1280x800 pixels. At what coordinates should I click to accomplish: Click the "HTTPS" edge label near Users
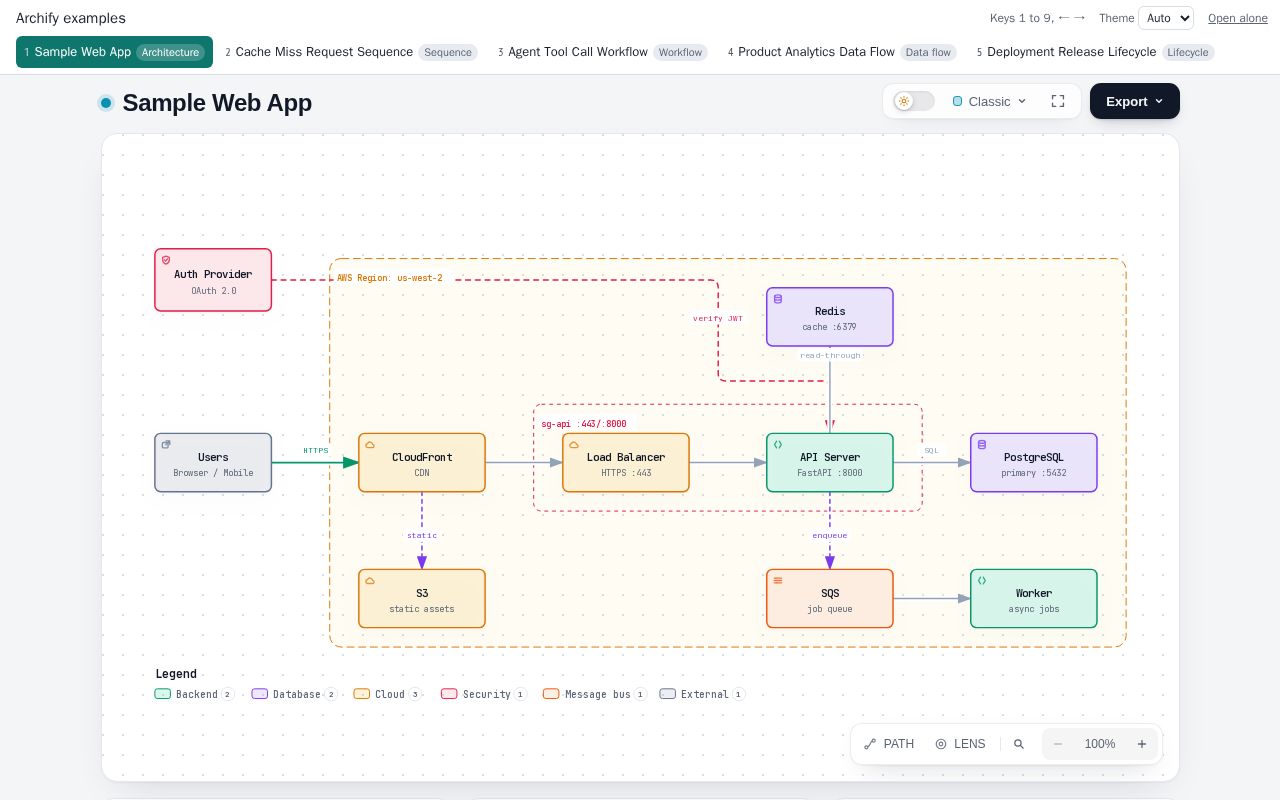pyautogui.click(x=316, y=451)
